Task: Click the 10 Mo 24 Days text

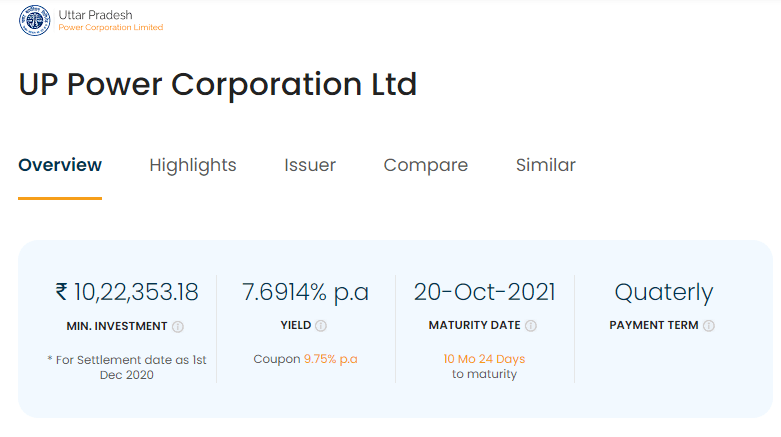Action: point(484,359)
